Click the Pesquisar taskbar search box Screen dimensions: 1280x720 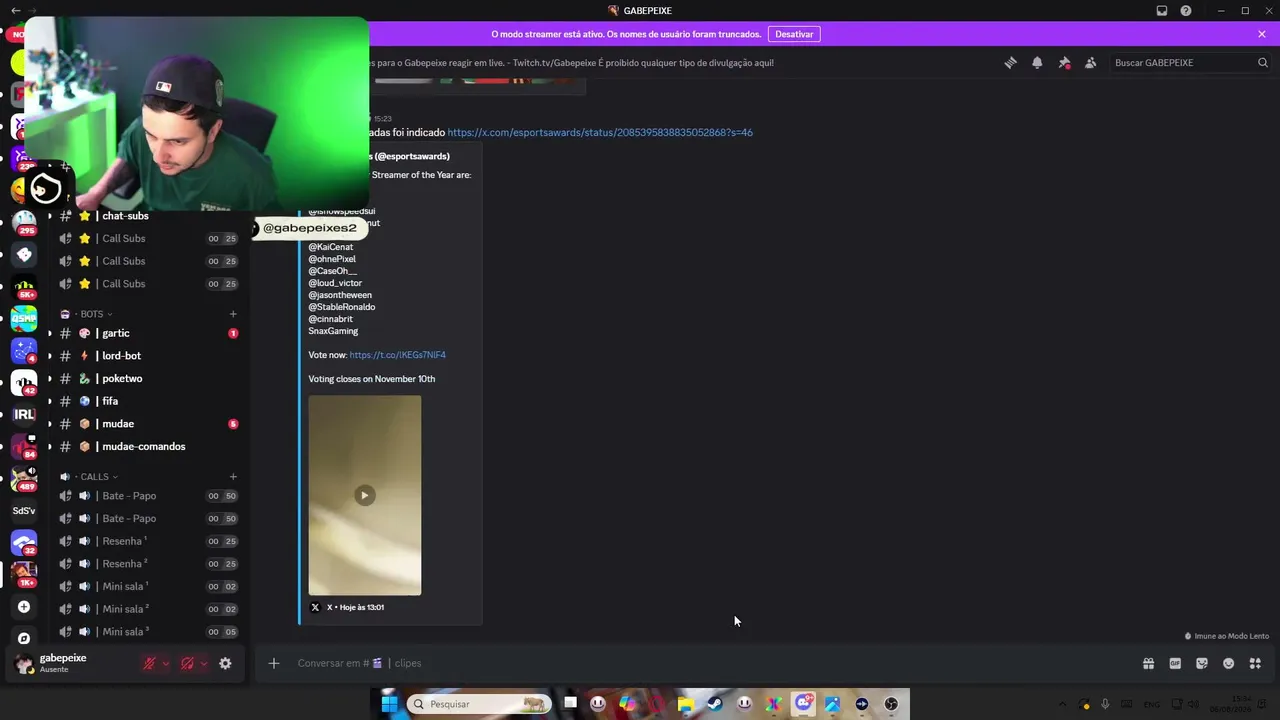[x=480, y=704]
